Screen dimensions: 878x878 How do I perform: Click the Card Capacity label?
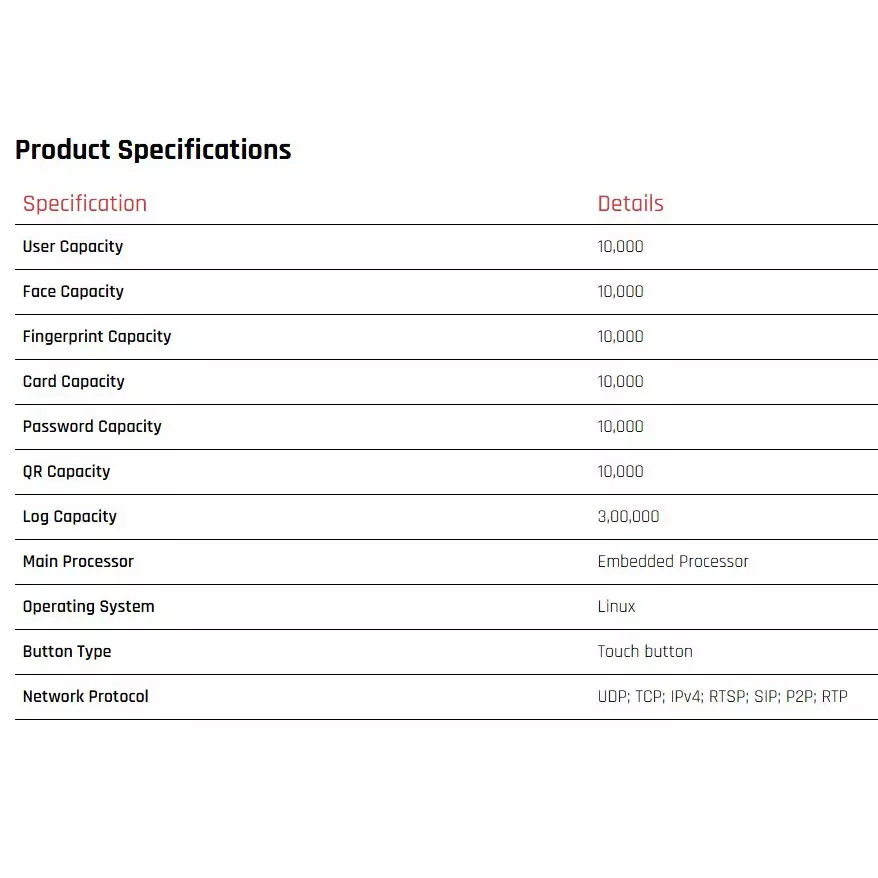click(73, 382)
